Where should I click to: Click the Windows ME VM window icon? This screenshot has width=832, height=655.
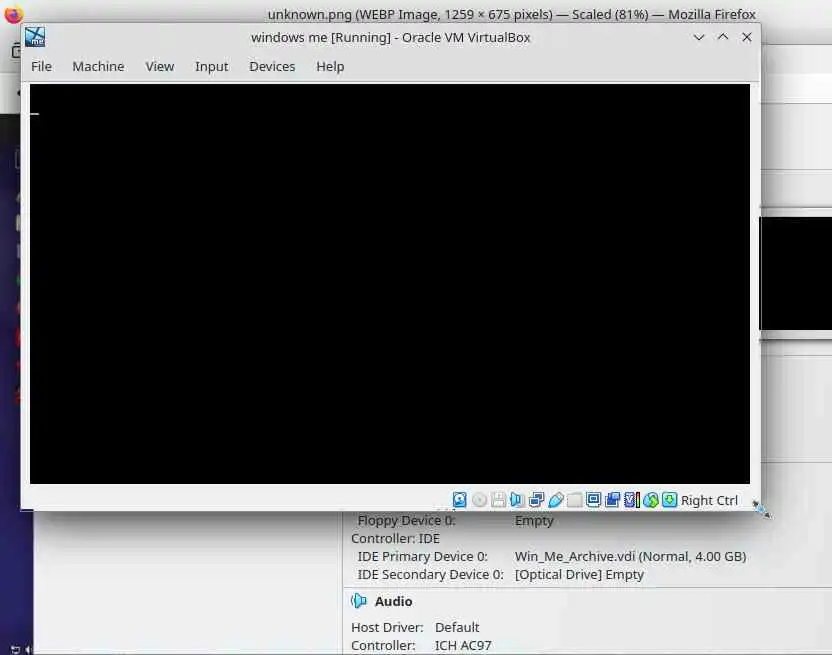[x=35, y=37]
